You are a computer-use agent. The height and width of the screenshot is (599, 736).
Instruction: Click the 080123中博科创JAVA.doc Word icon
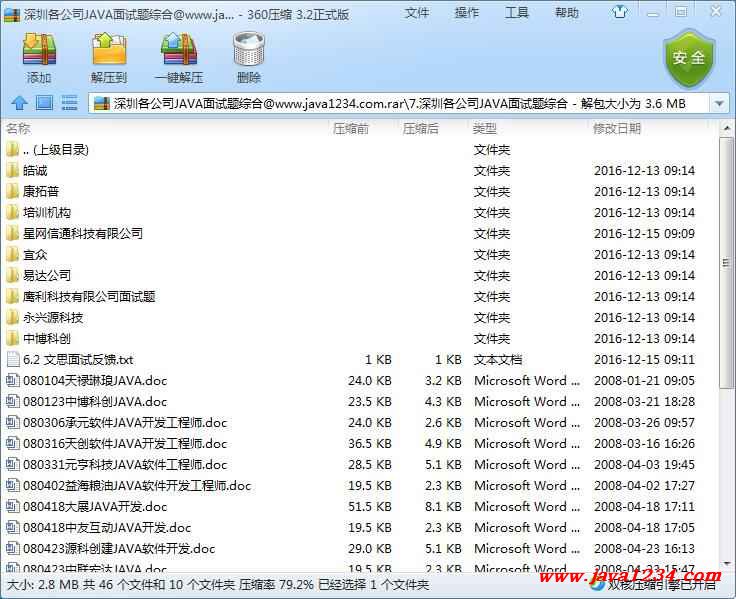coord(13,402)
